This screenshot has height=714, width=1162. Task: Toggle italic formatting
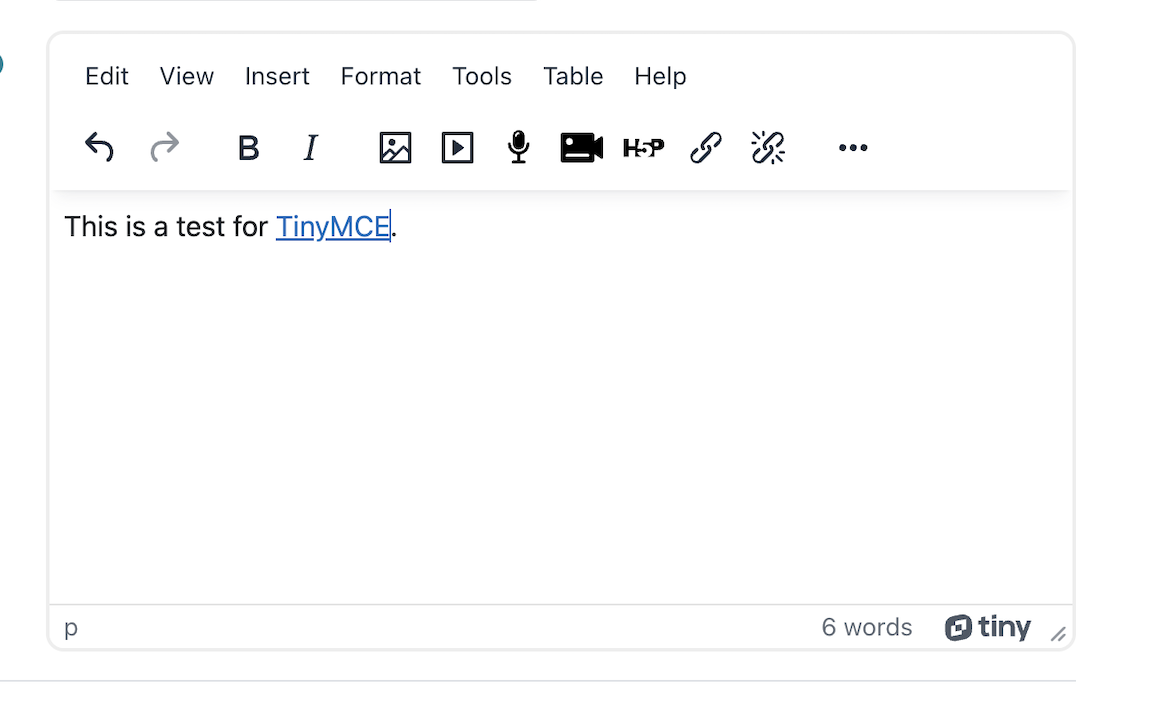click(311, 147)
